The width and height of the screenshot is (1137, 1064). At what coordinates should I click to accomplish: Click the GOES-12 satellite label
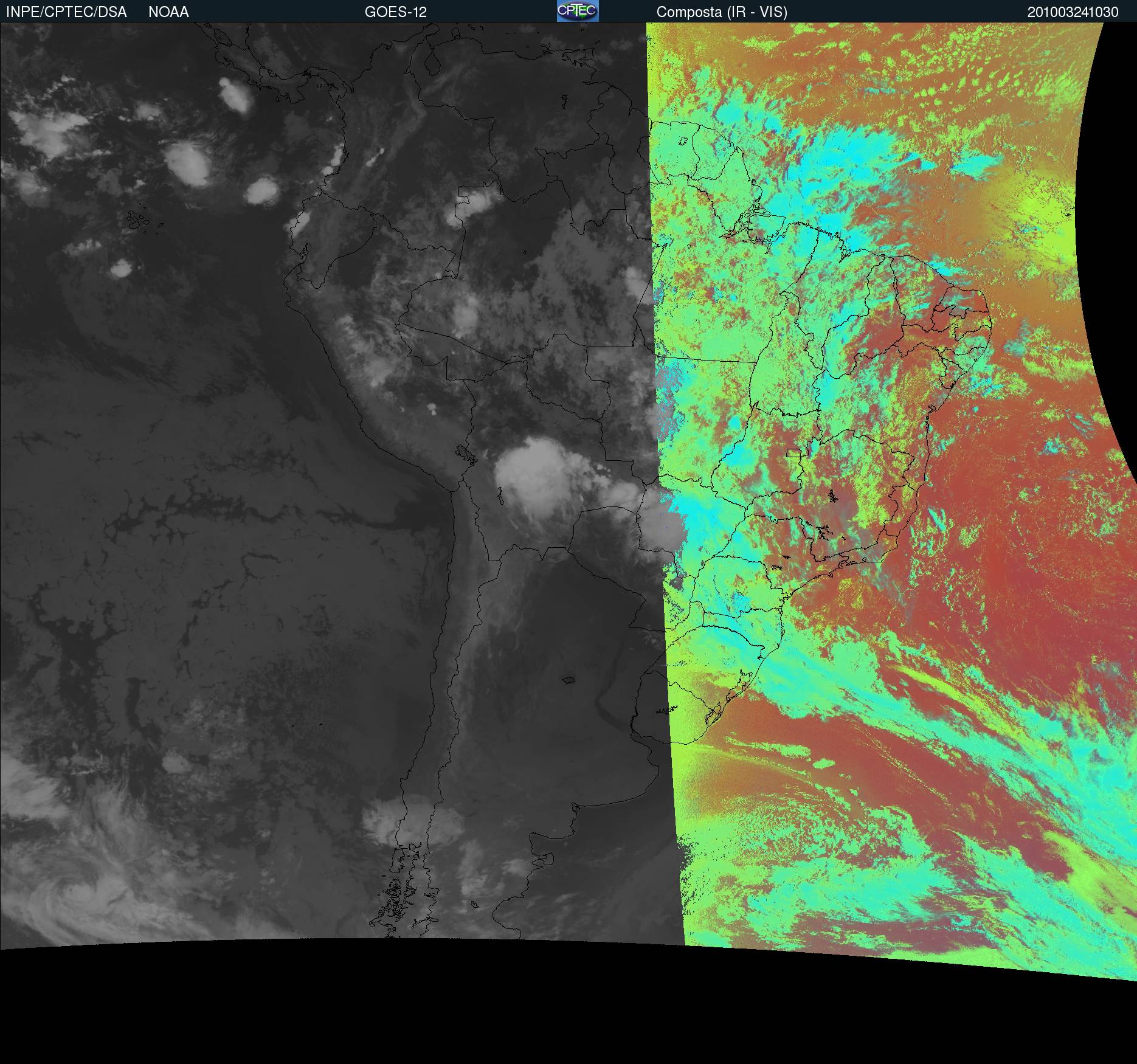(396, 12)
